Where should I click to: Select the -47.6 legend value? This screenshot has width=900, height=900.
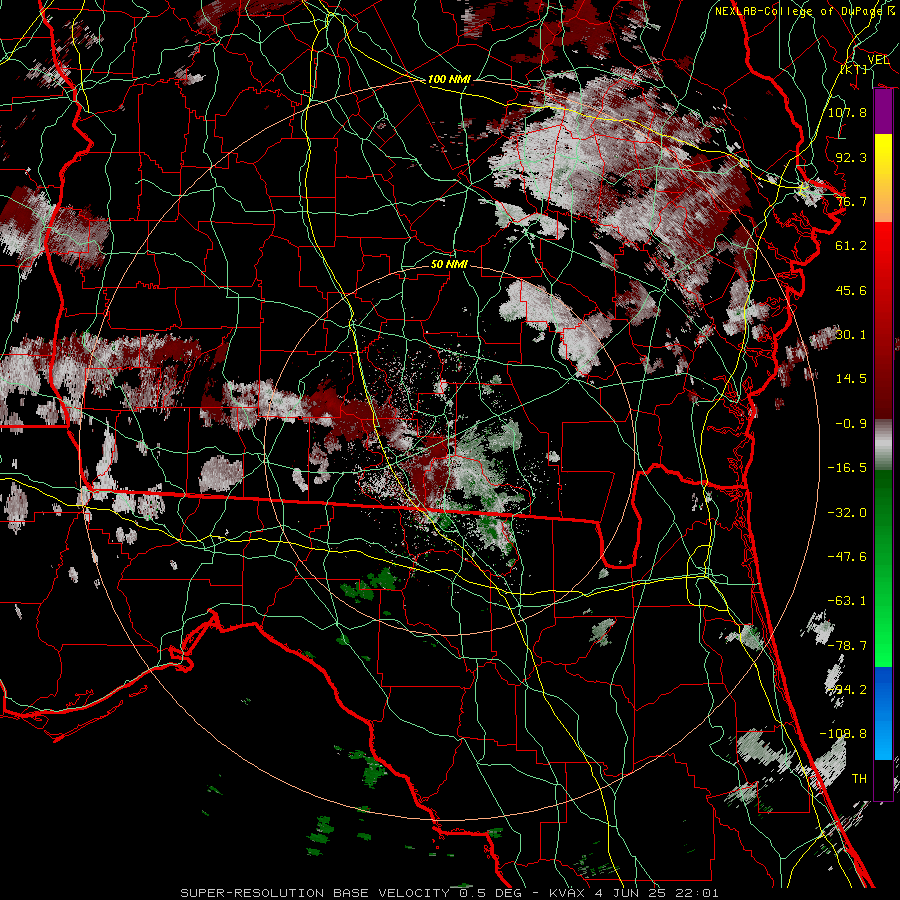(x=847, y=556)
